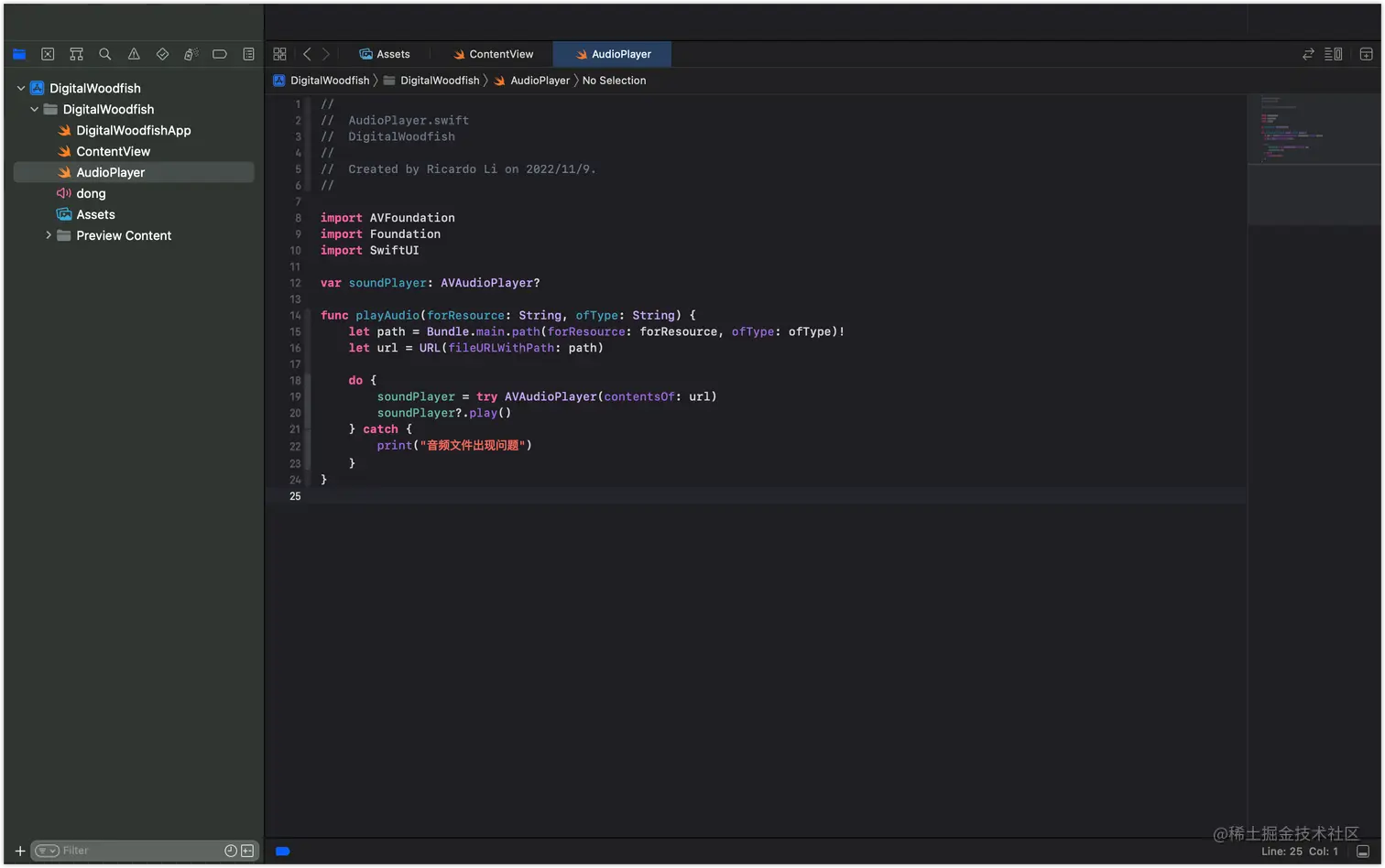Open the Test navigator diamond icon
Viewport: 1385px width, 868px height.
tap(162, 54)
